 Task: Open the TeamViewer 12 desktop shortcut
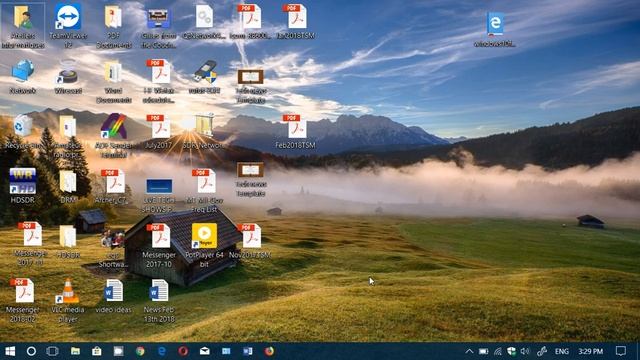coord(68,26)
